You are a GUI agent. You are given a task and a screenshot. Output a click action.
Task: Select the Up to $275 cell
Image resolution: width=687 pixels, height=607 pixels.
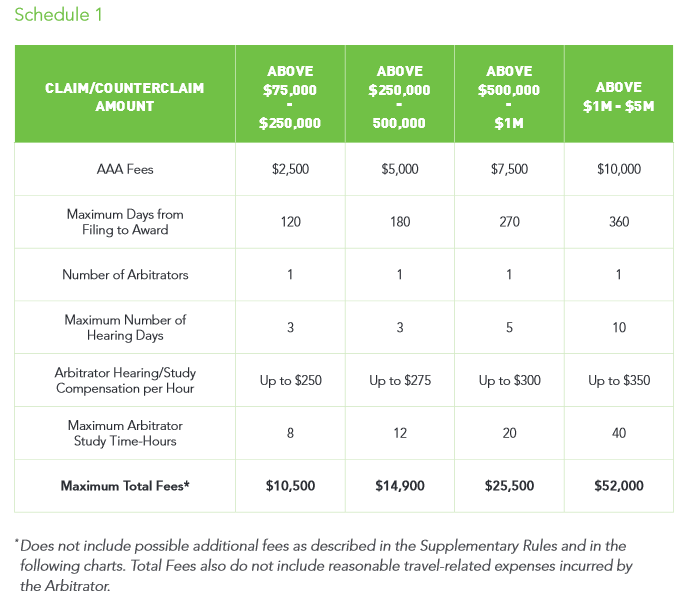(x=399, y=380)
